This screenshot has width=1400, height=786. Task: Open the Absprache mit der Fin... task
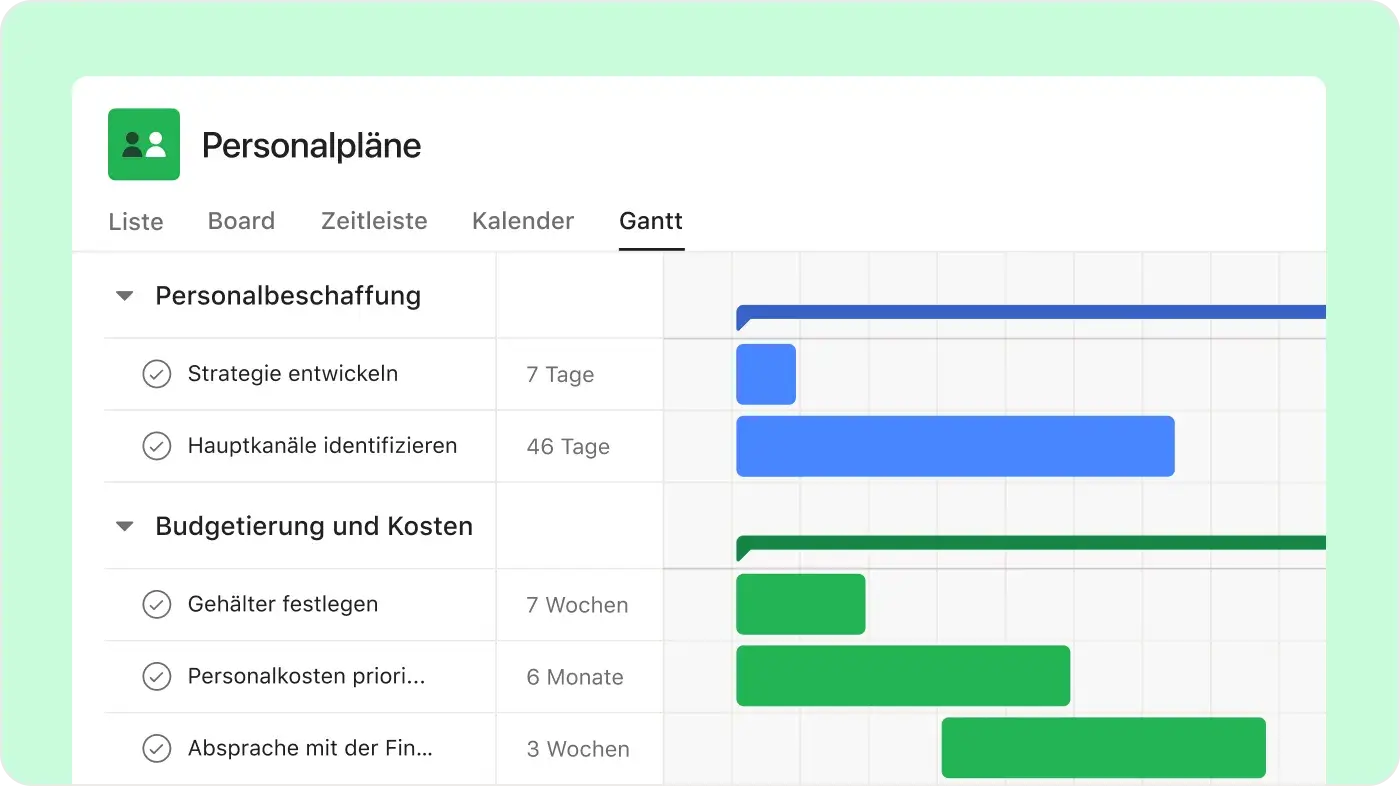tap(310, 748)
